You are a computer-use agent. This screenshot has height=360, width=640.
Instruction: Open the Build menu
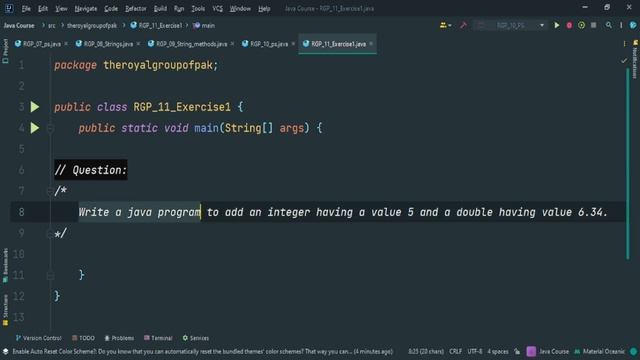(160, 9)
